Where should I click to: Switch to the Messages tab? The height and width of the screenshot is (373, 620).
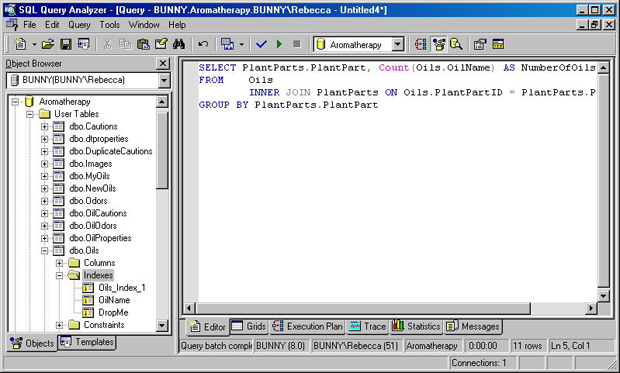[x=473, y=326]
